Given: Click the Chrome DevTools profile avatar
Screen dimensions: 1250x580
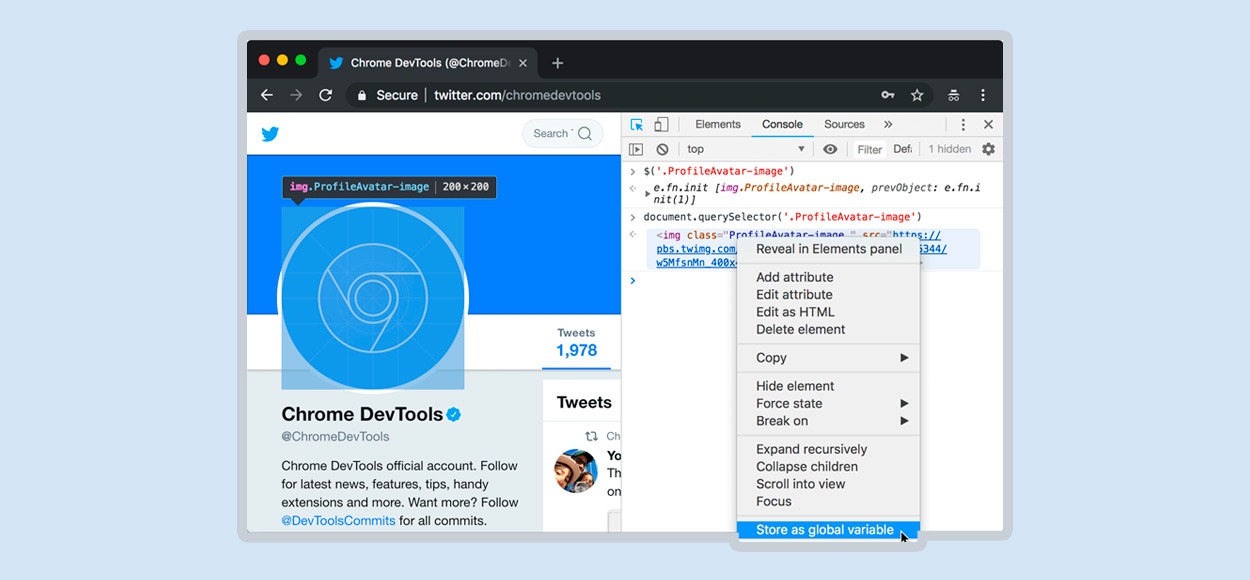Looking at the screenshot, I should point(372,298).
